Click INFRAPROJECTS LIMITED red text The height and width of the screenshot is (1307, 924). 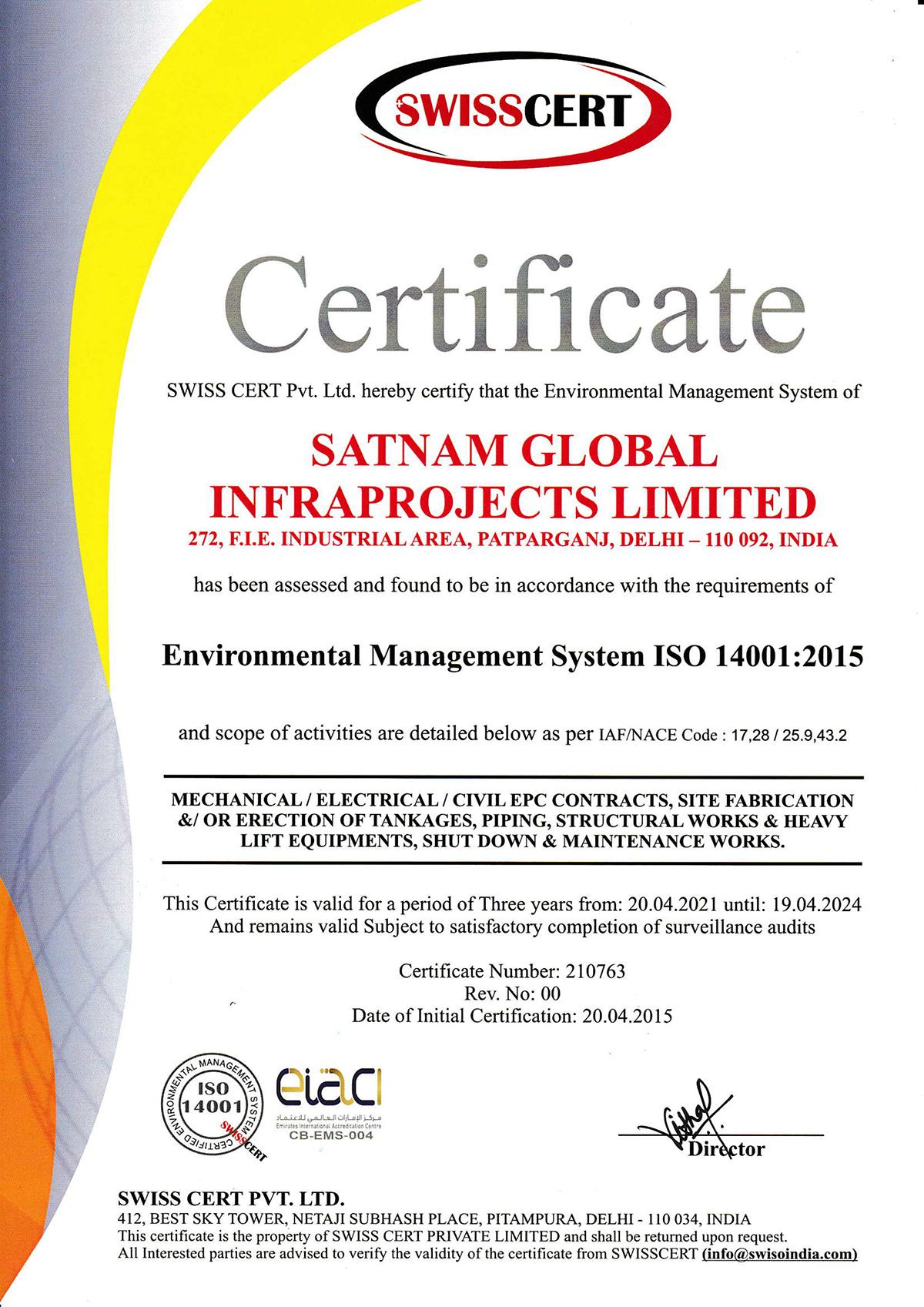(513, 502)
